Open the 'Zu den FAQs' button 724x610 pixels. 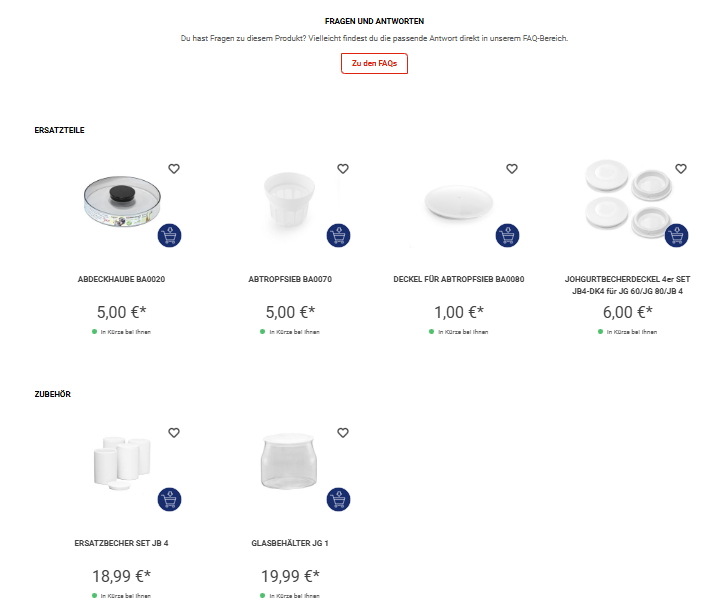tap(374, 63)
